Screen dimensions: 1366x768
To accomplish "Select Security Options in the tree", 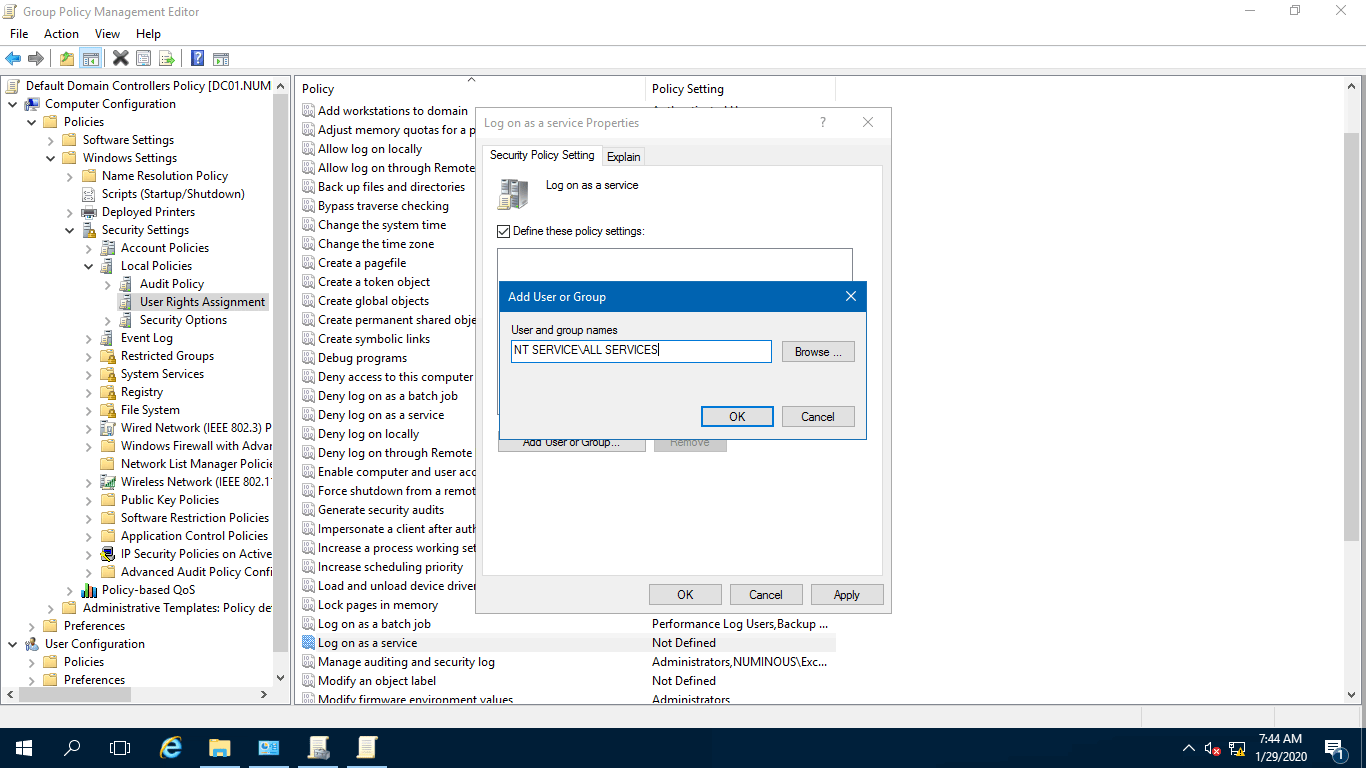I will [183, 320].
